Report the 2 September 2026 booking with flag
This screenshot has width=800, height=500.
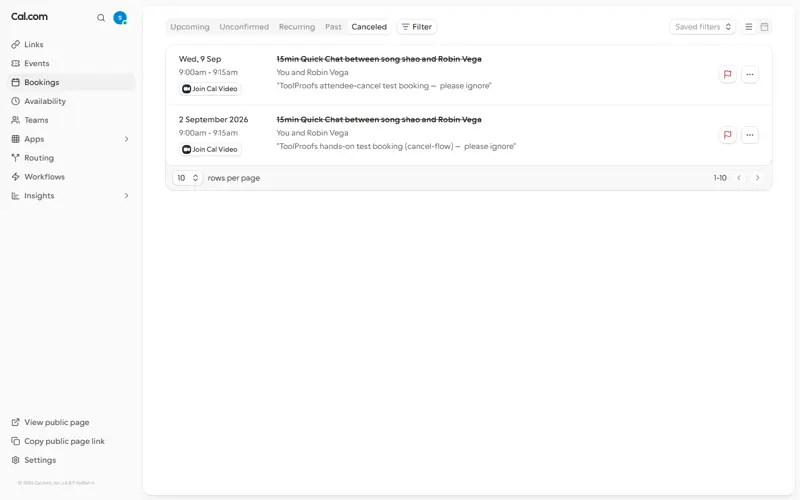point(728,135)
